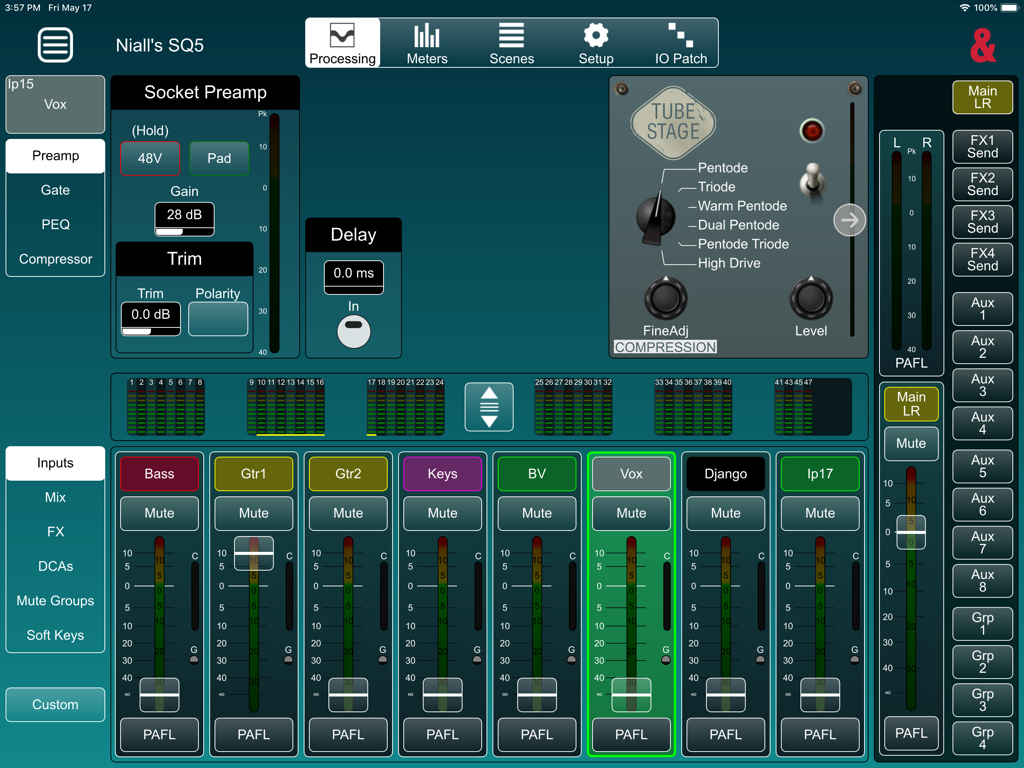Switch to the Mix tab
Screen dimensions: 1024x768
click(55, 497)
